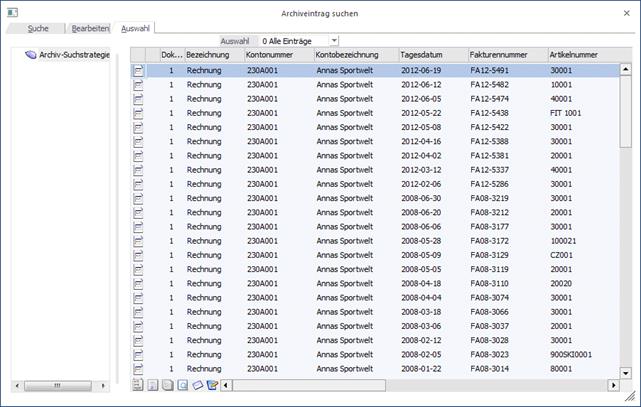Click the blue eraser-shaped icon in bottom toolbar
The image size is (641, 407).
tap(197, 385)
